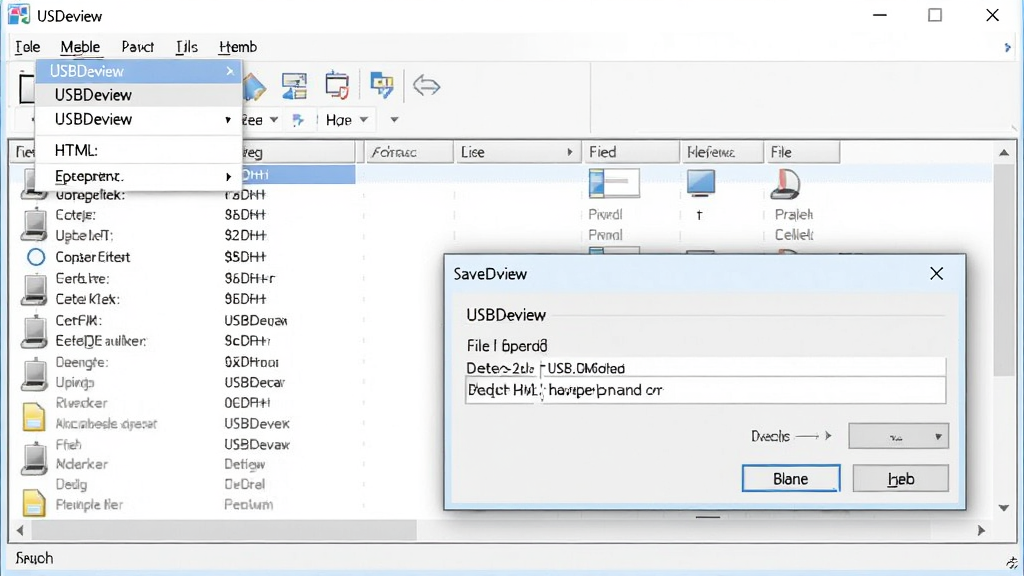Click the Heb button
1024x576 pixels.
click(x=901, y=479)
